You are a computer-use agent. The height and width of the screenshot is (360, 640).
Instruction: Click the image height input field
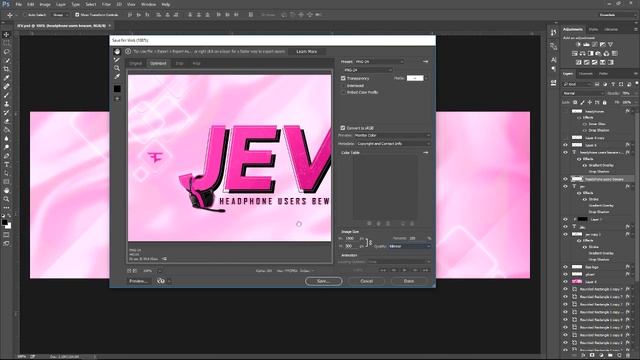(352, 246)
